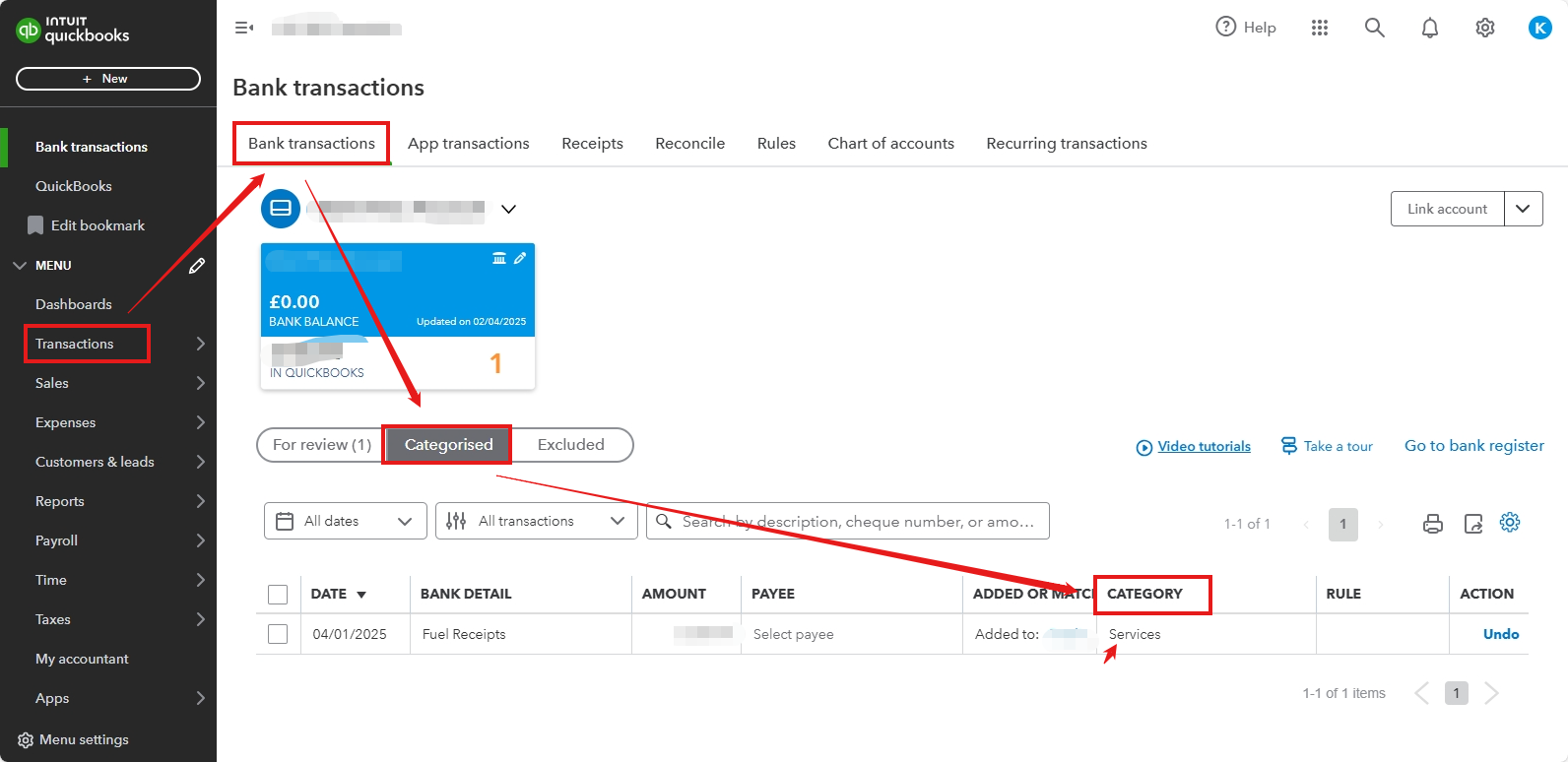Expand the Time sidebar submenu
Image resolution: width=1568 pixels, height=762 pixels.
pyautogui.click(x=200, y=580)
